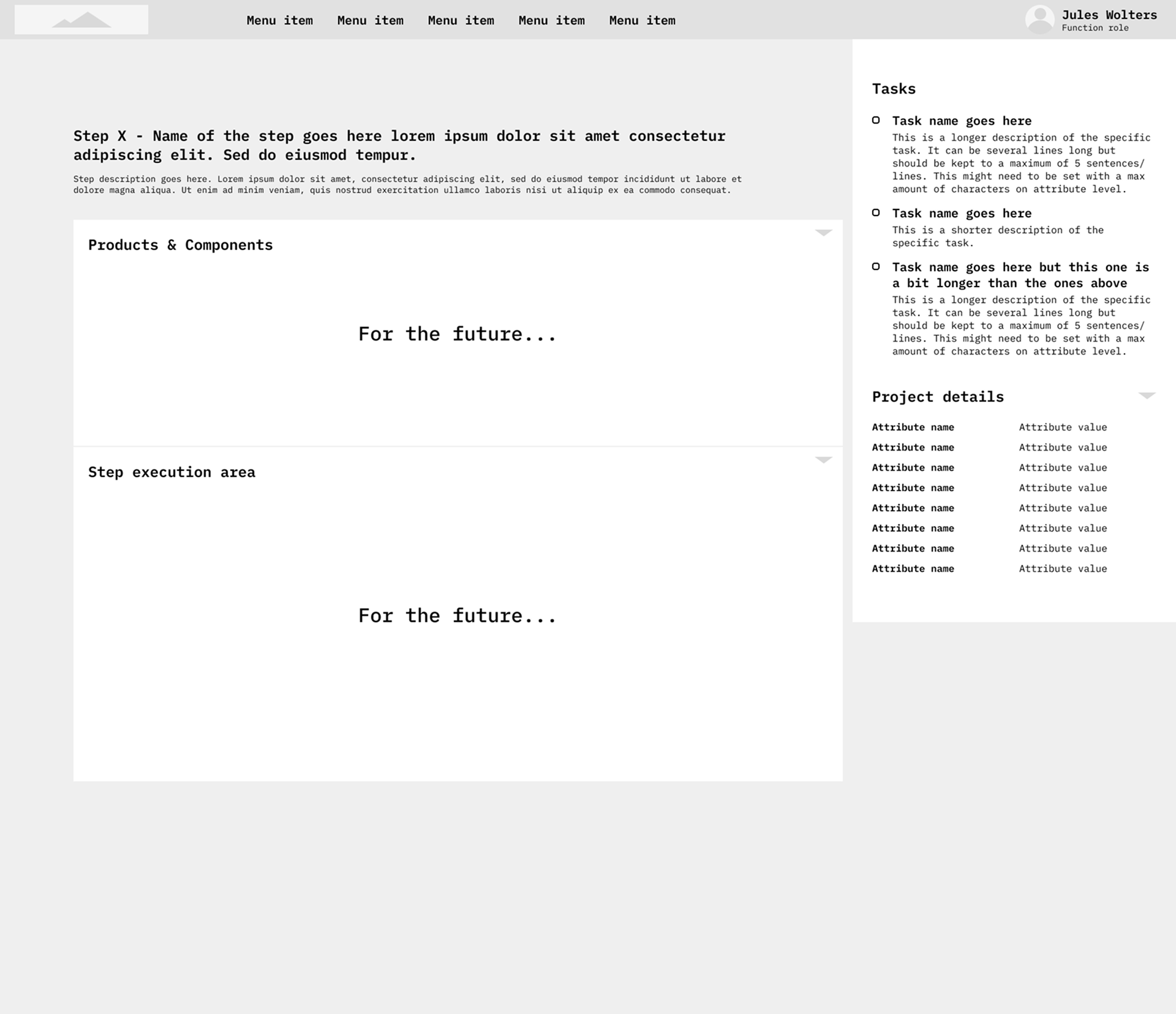Click the Step execution area title
The height and width of the screenshot is (1014, 1176).
pyautogui.click(x=171, y=472)
